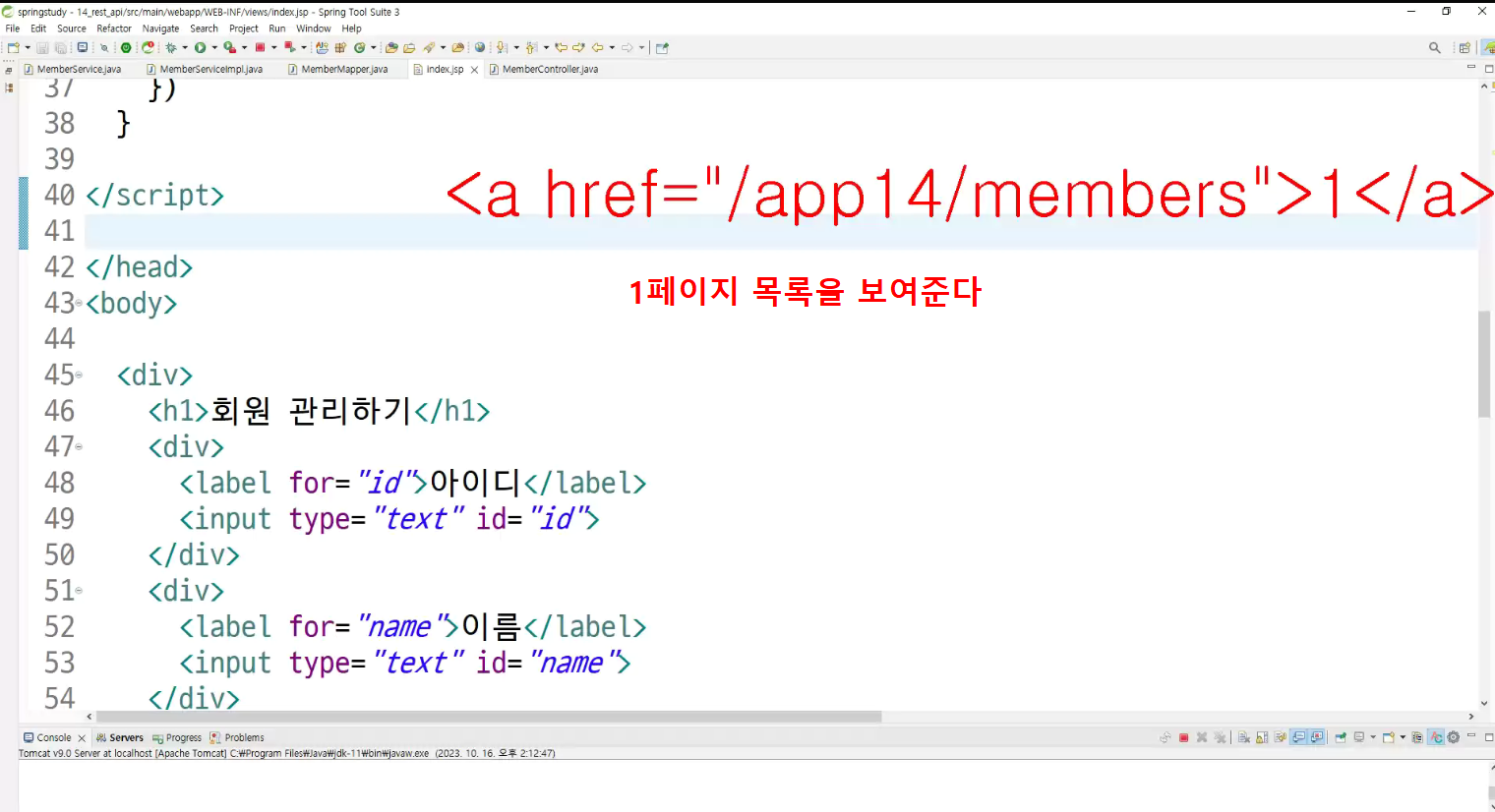Open the Back history dropdown arrow
This screenshot has width=1495, height=812.
coord(612,47)
